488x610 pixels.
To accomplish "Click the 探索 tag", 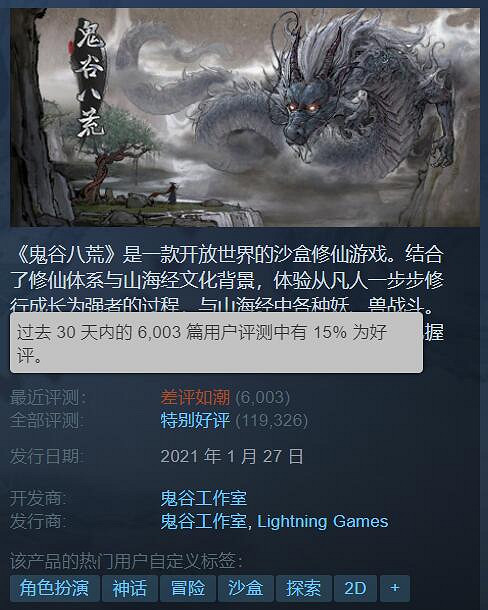I will coord(304,588).
